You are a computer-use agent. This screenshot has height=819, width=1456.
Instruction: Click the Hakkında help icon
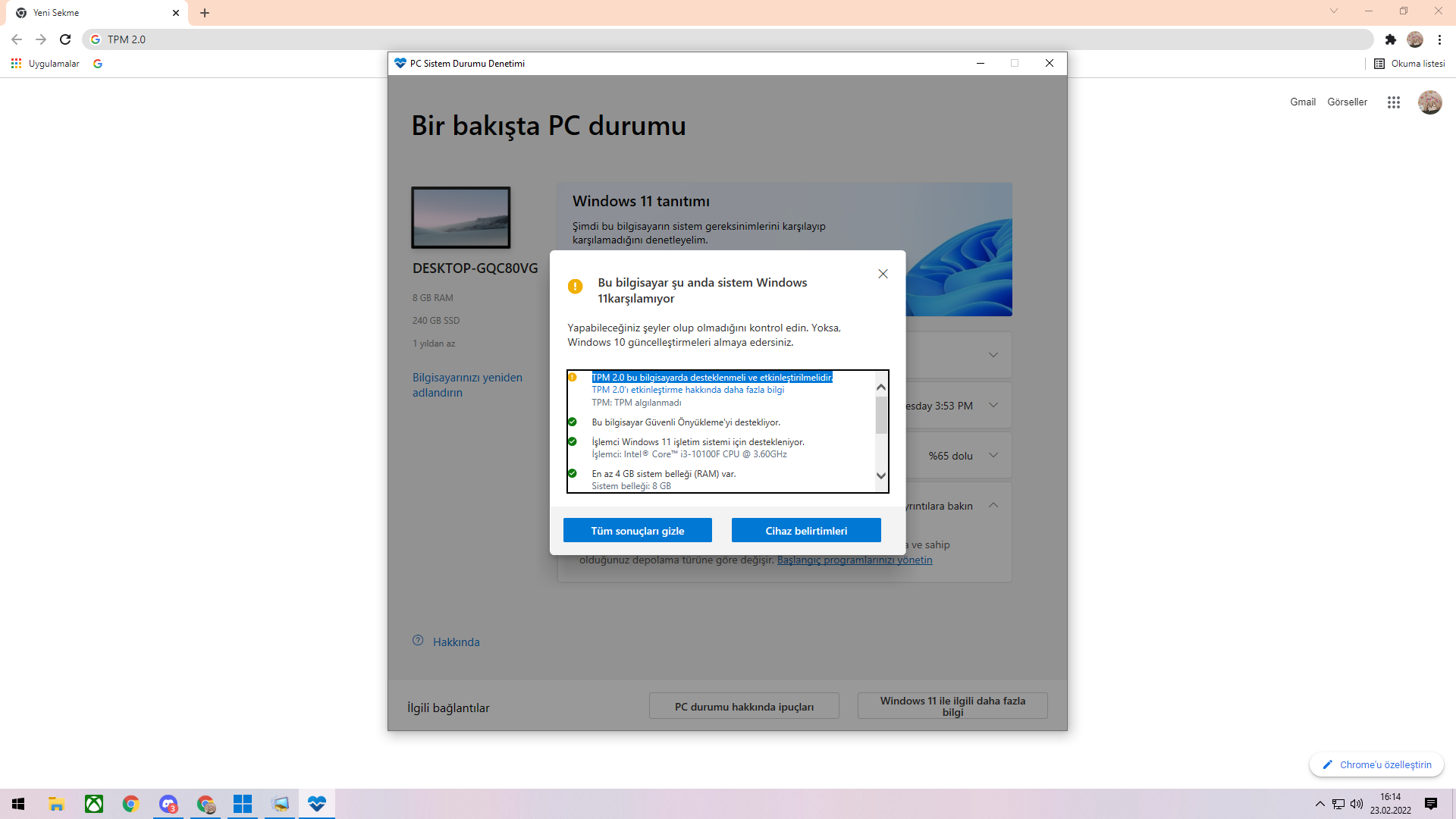coord(418,641)
